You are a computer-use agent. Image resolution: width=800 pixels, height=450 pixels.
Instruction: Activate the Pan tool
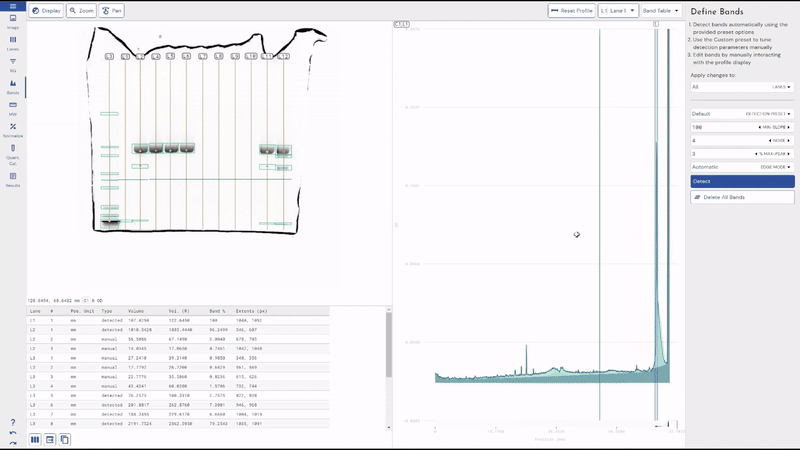click(111, 11)
